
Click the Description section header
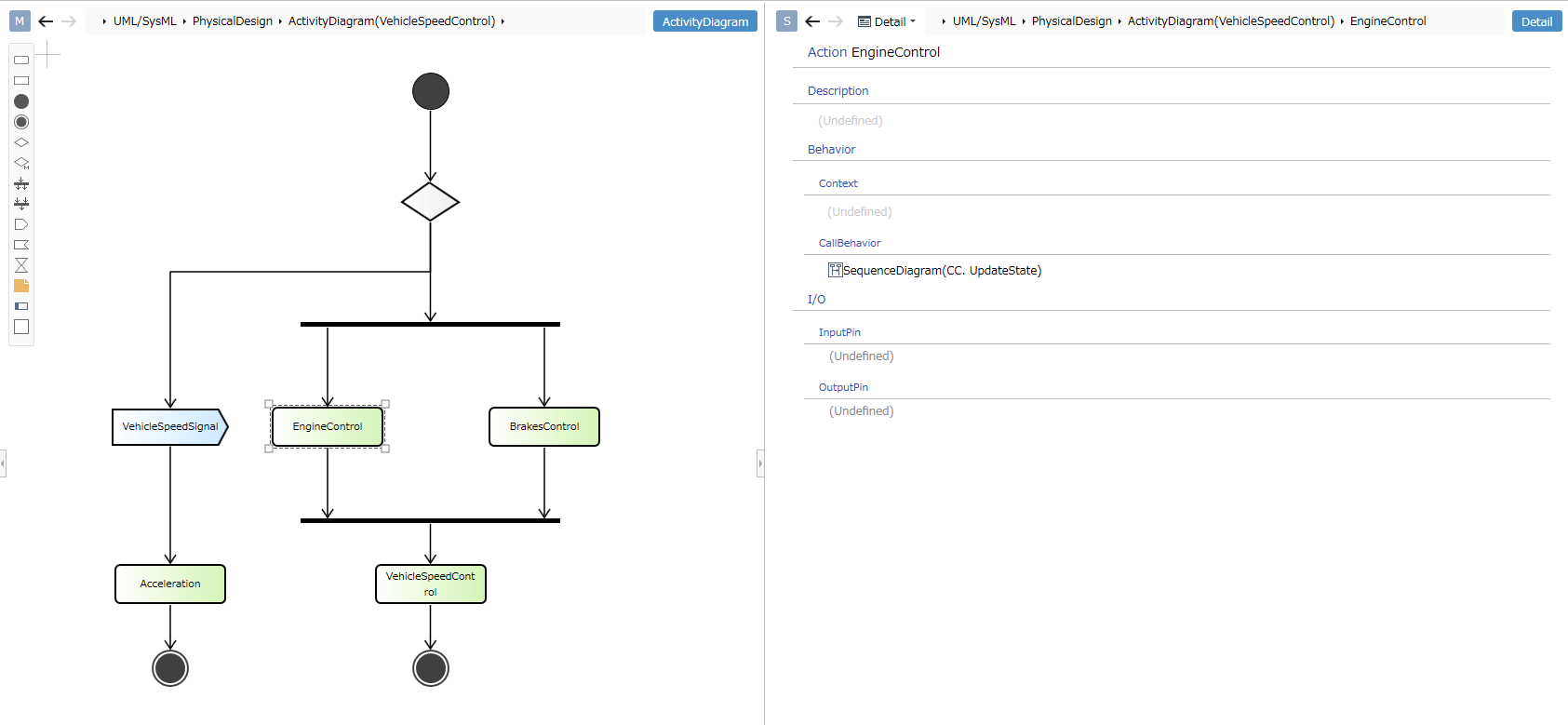(x=838, y=91)
